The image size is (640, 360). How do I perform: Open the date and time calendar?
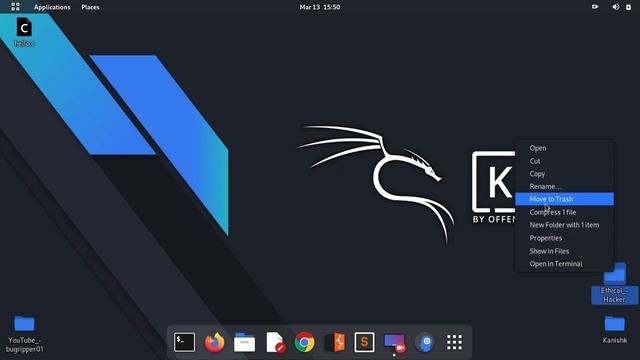(x=320, y=7)
